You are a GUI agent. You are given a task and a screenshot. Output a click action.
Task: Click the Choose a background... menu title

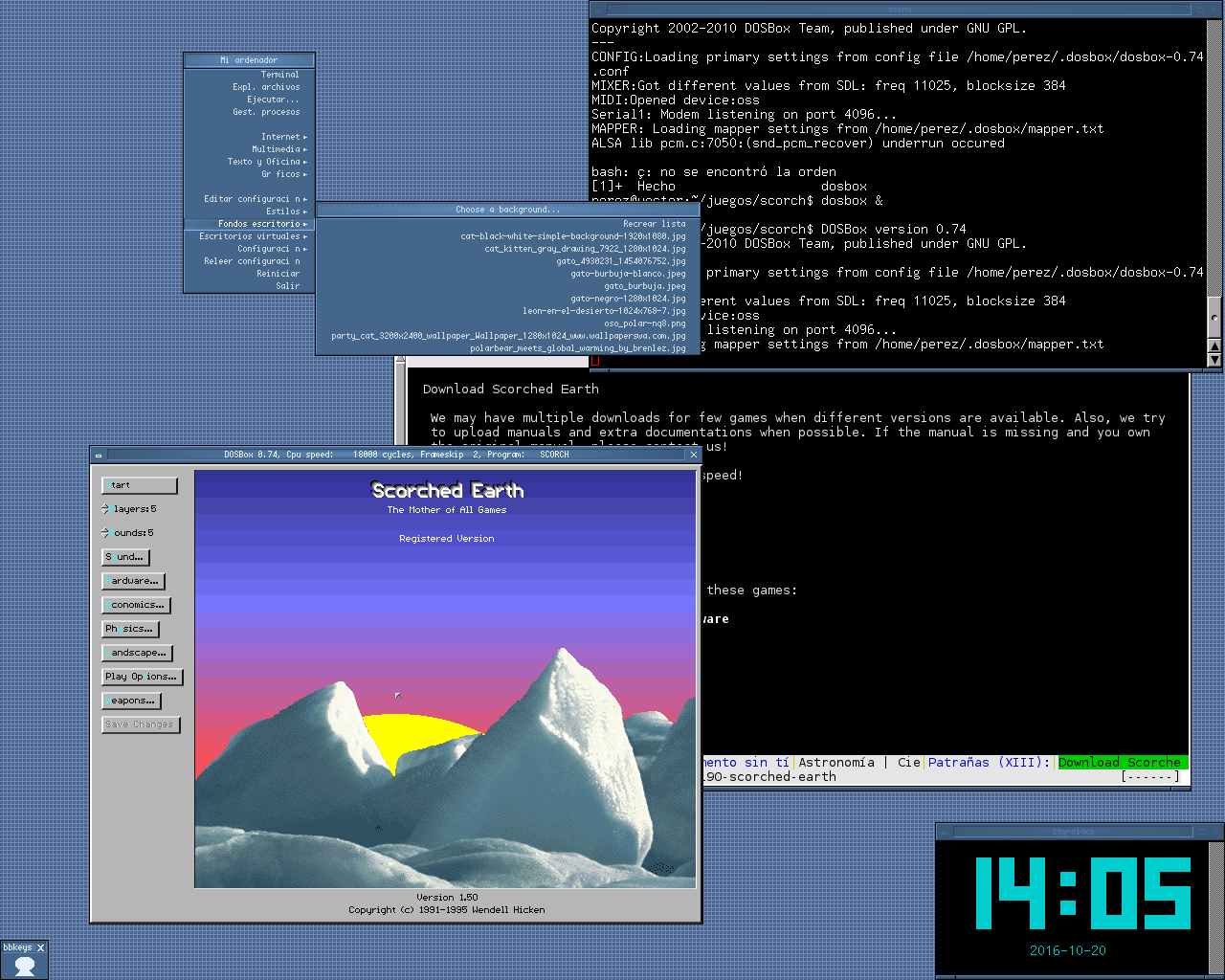(508, 210)
